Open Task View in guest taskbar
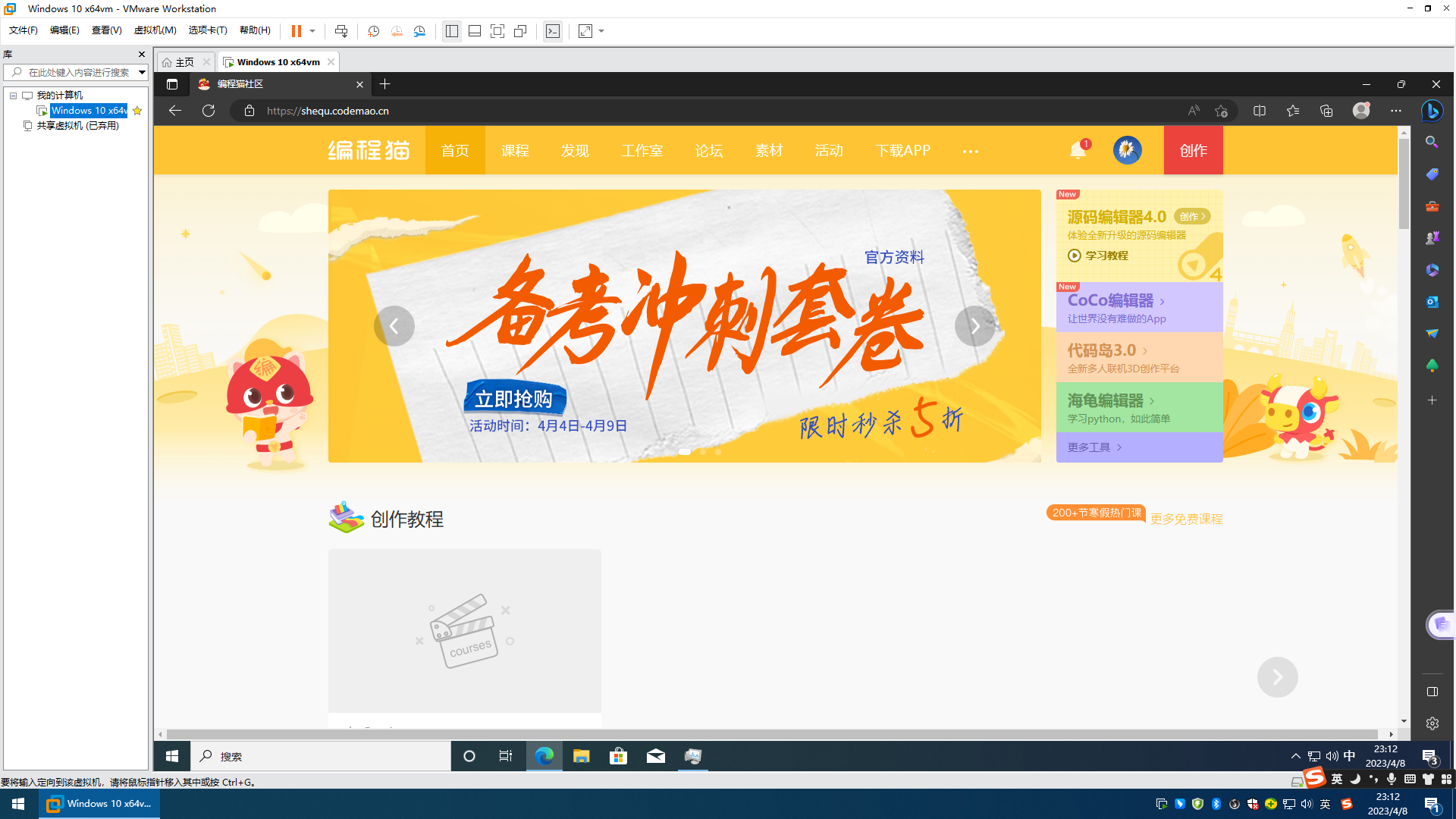The width and height of the screenshot is (1456, 819). click(x=506, y=756)
